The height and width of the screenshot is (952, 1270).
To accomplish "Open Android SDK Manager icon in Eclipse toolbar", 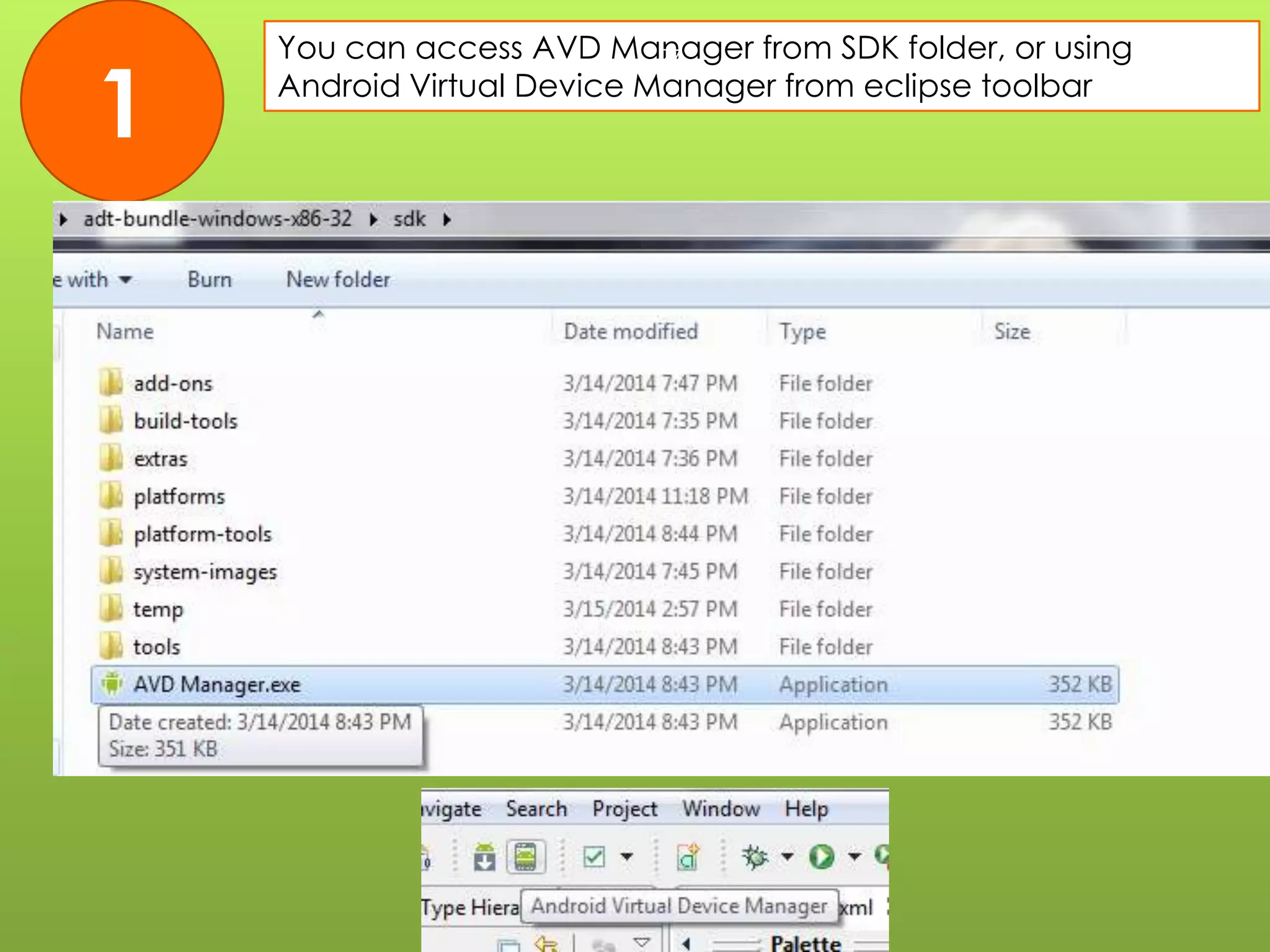I will (x=484, y=858).
